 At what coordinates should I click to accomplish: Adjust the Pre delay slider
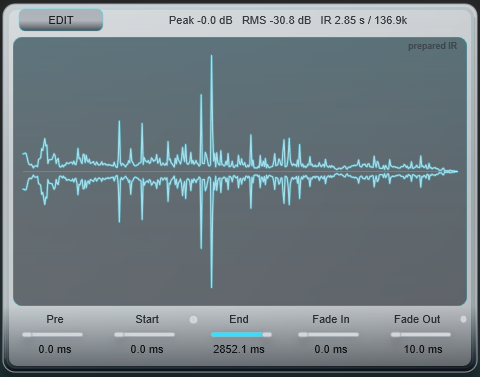(x=52, y=334)
